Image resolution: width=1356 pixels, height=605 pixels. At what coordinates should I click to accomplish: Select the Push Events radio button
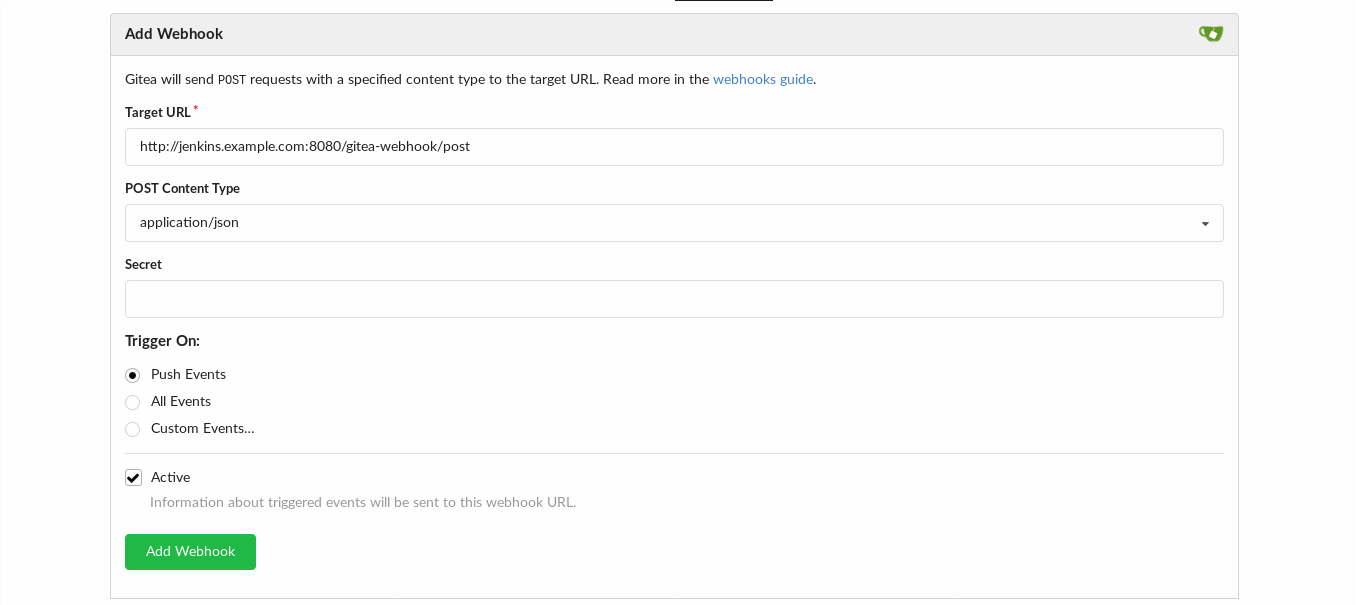(133, 375)
